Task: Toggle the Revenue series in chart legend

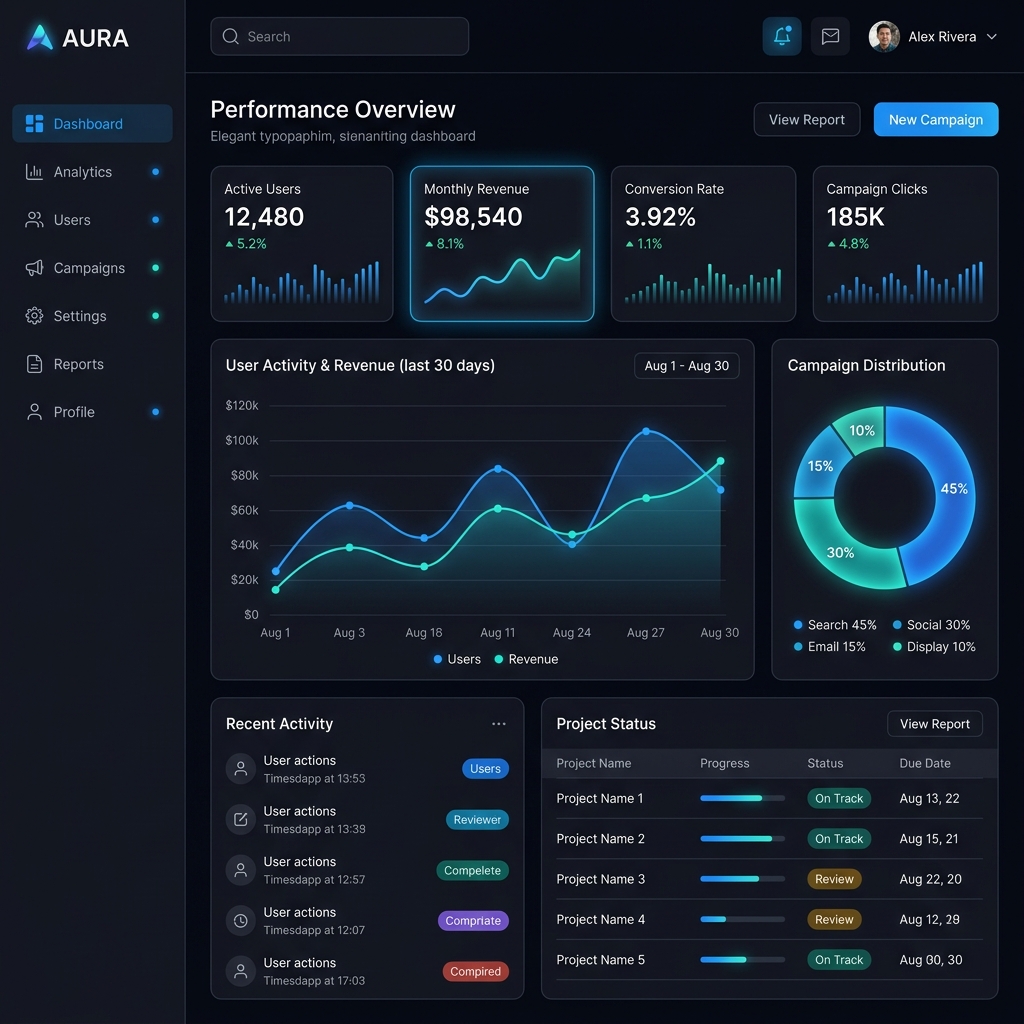Action: pyautogui.click(x=526, y=659)
